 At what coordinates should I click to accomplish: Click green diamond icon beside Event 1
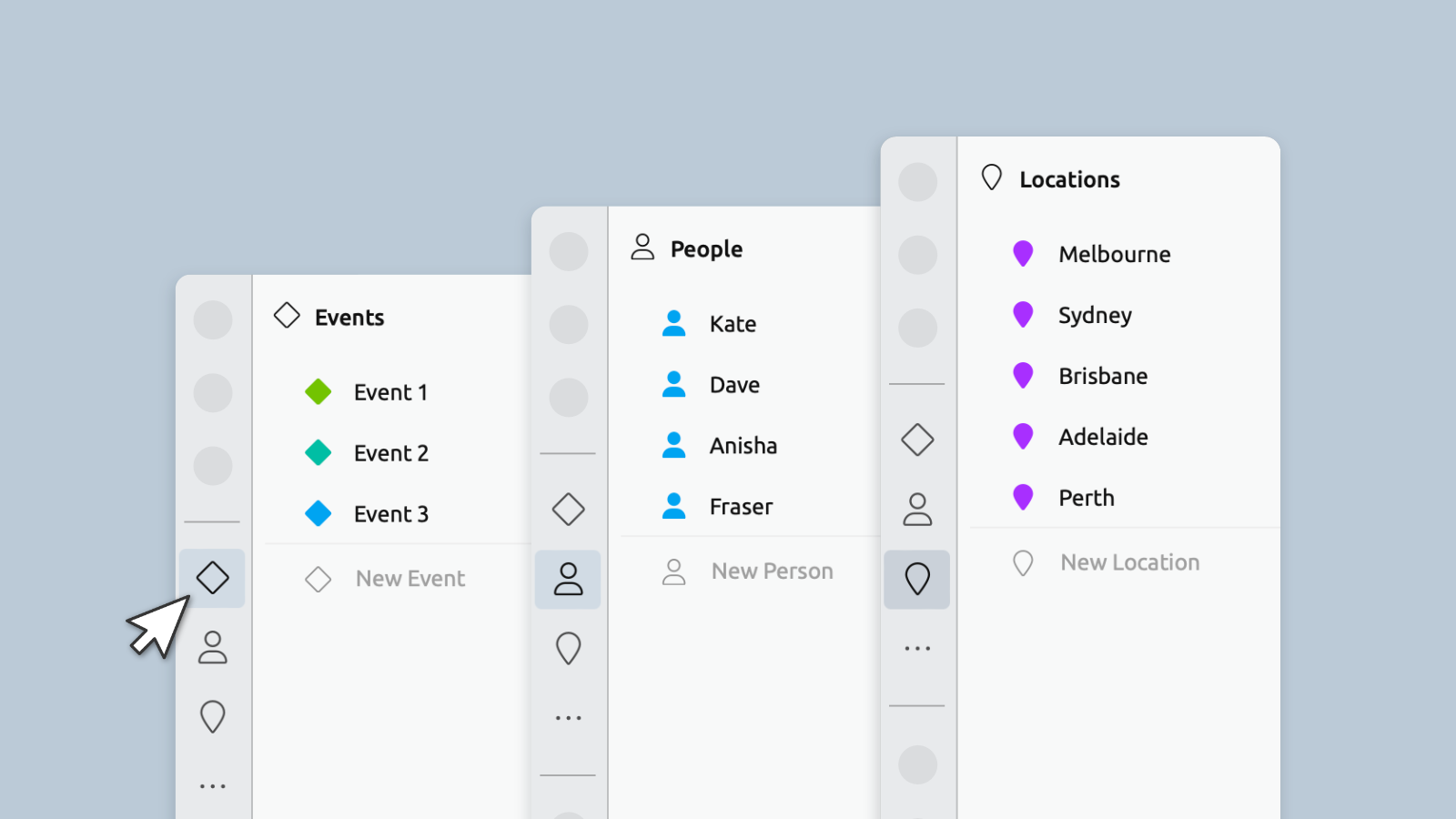coord(318,391)
